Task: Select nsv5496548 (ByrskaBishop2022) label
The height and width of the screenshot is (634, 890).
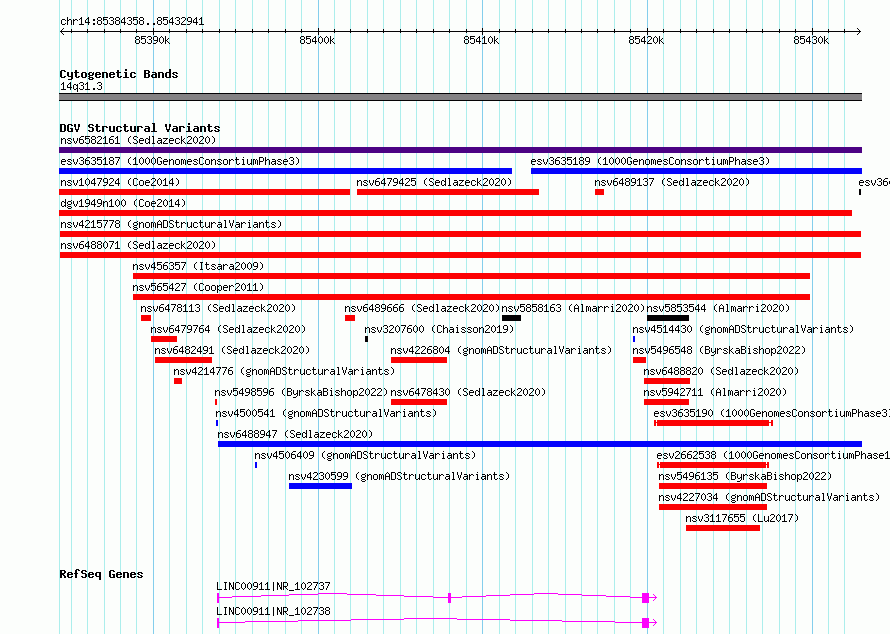Action: point(719,350)
